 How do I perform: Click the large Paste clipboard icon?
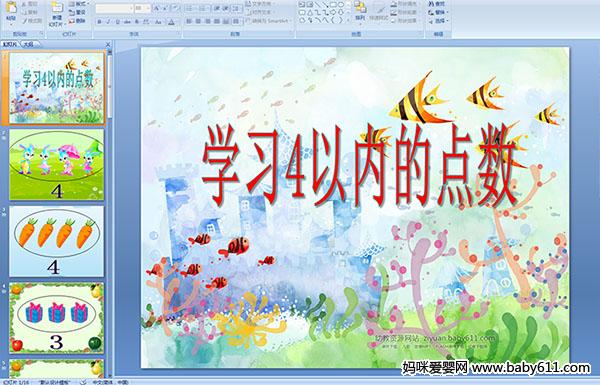pyautogui.click(x=11, y=8)
